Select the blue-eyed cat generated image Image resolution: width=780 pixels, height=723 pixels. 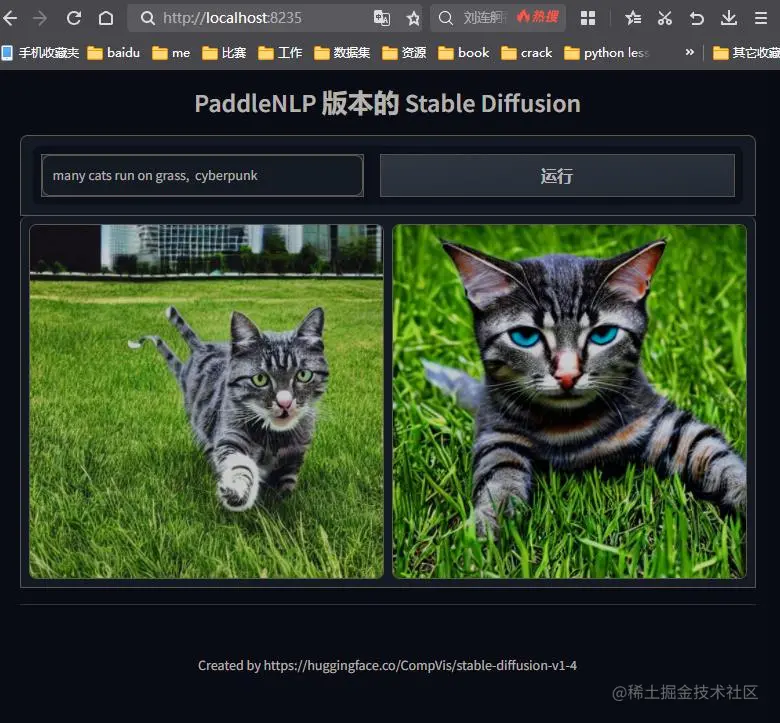[x=570, y=402]
